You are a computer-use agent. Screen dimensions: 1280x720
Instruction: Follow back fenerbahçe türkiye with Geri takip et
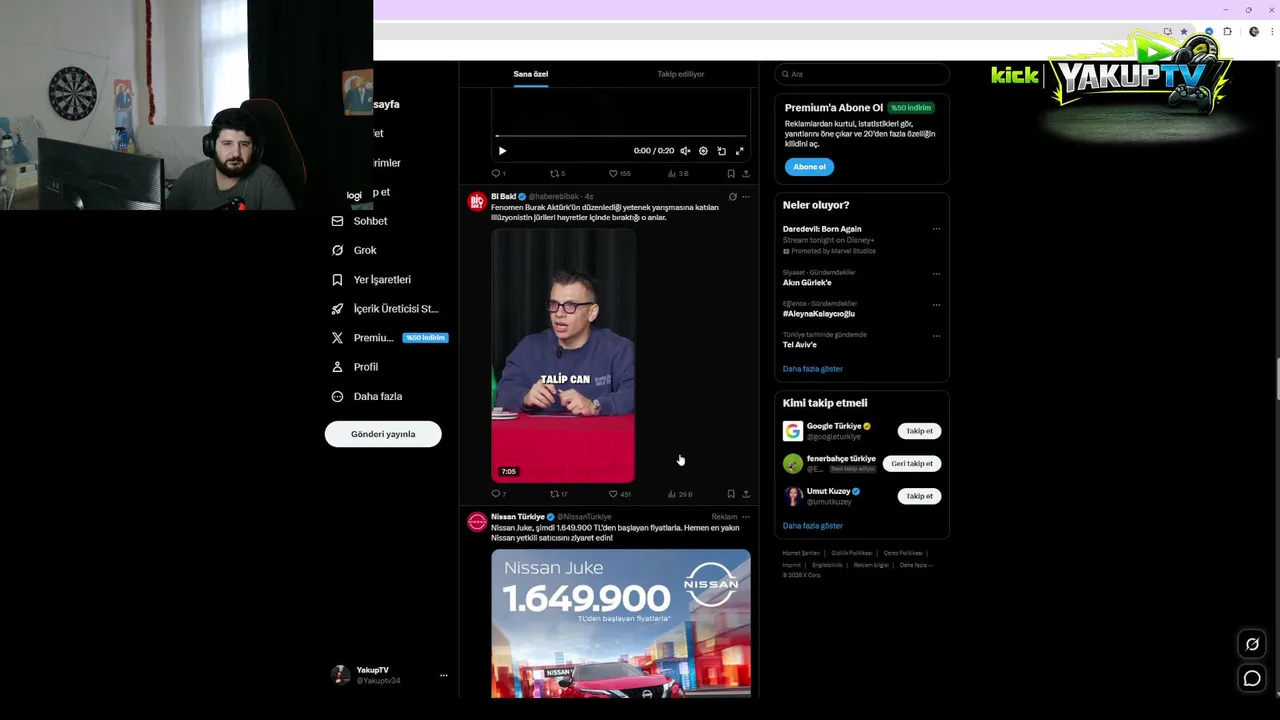(912, 464)
